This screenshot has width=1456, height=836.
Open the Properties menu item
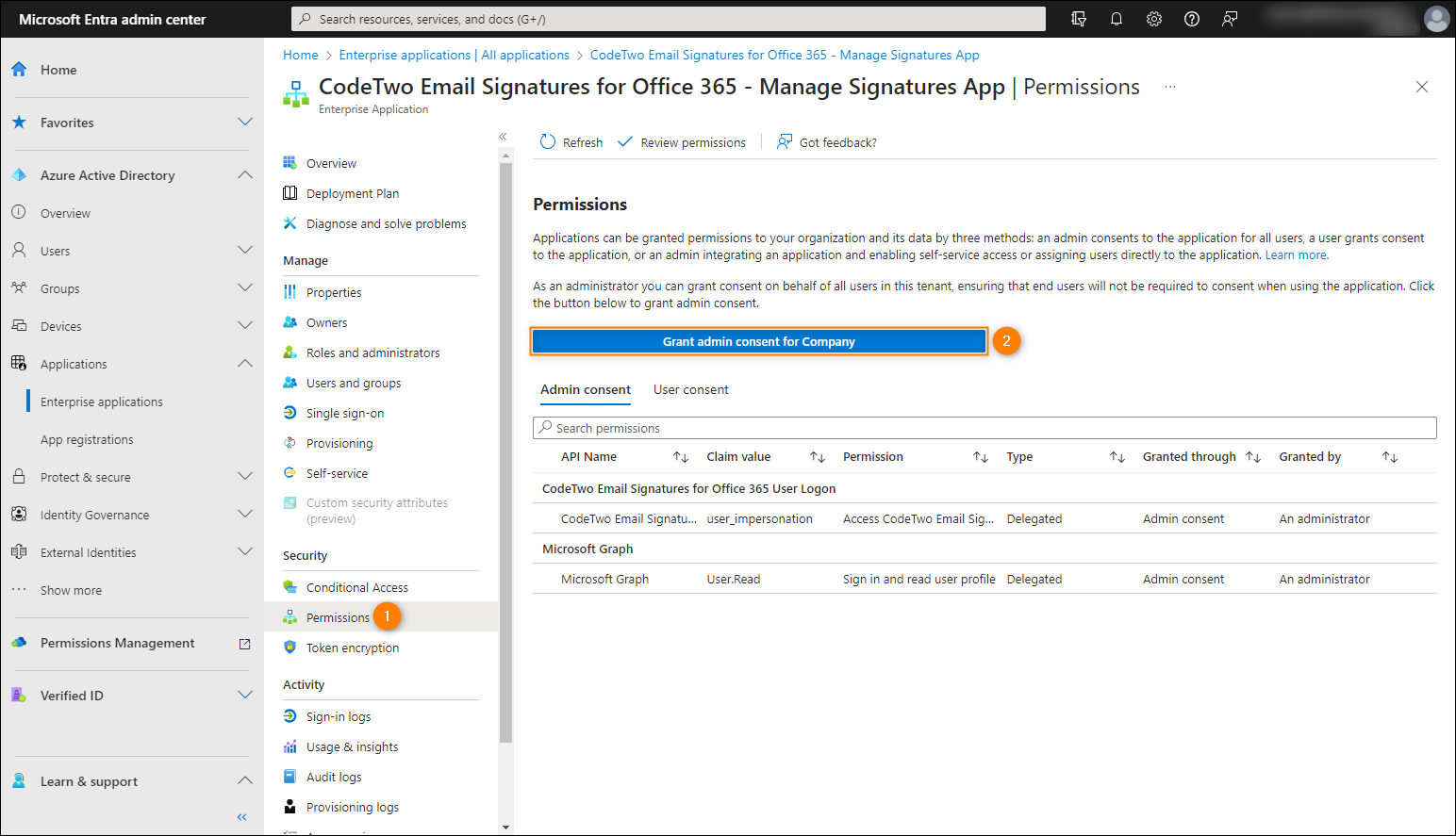tap(334, 292)
